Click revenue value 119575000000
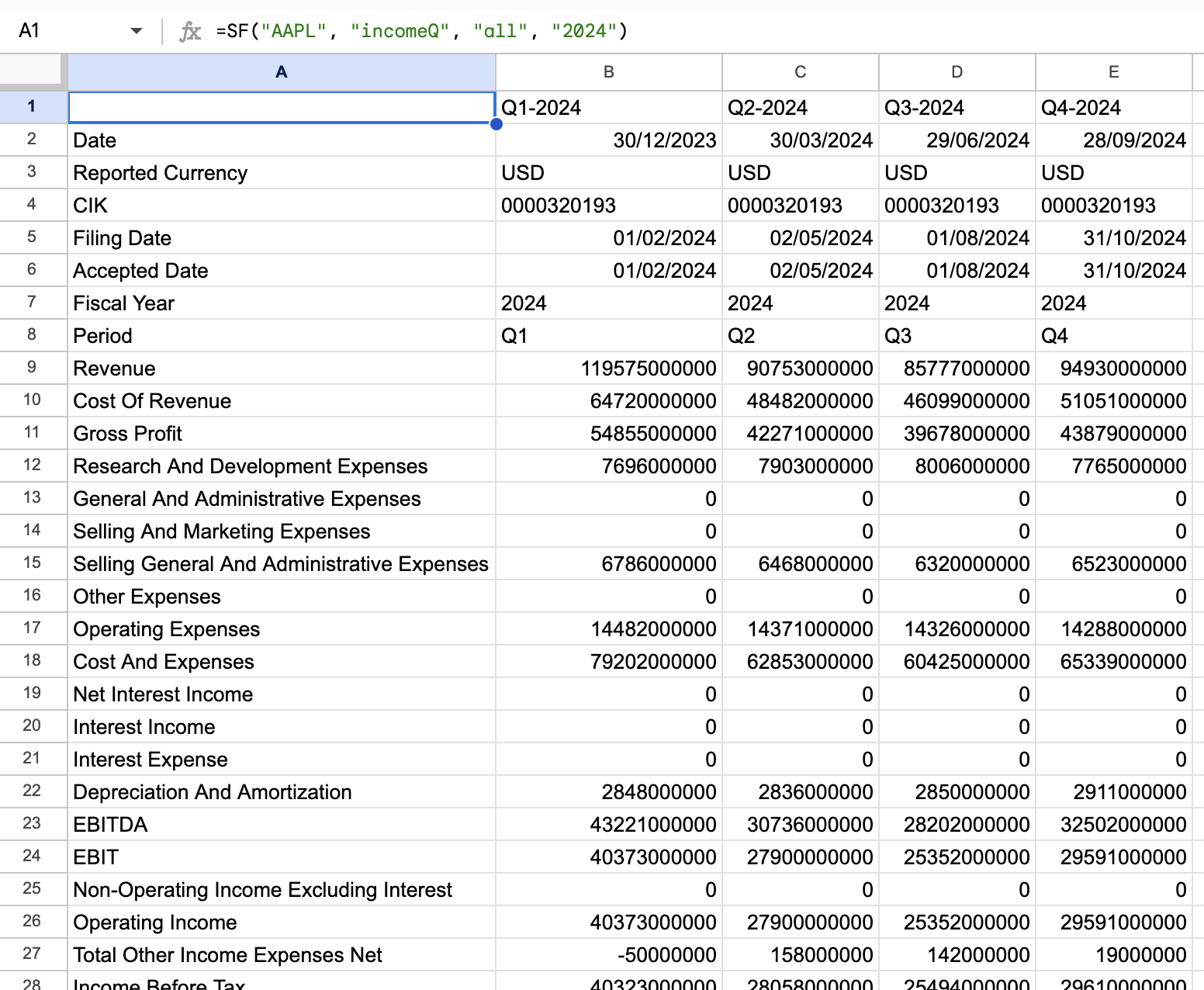The height and width of the screenshot is (990, 1204). pos(609,369)
